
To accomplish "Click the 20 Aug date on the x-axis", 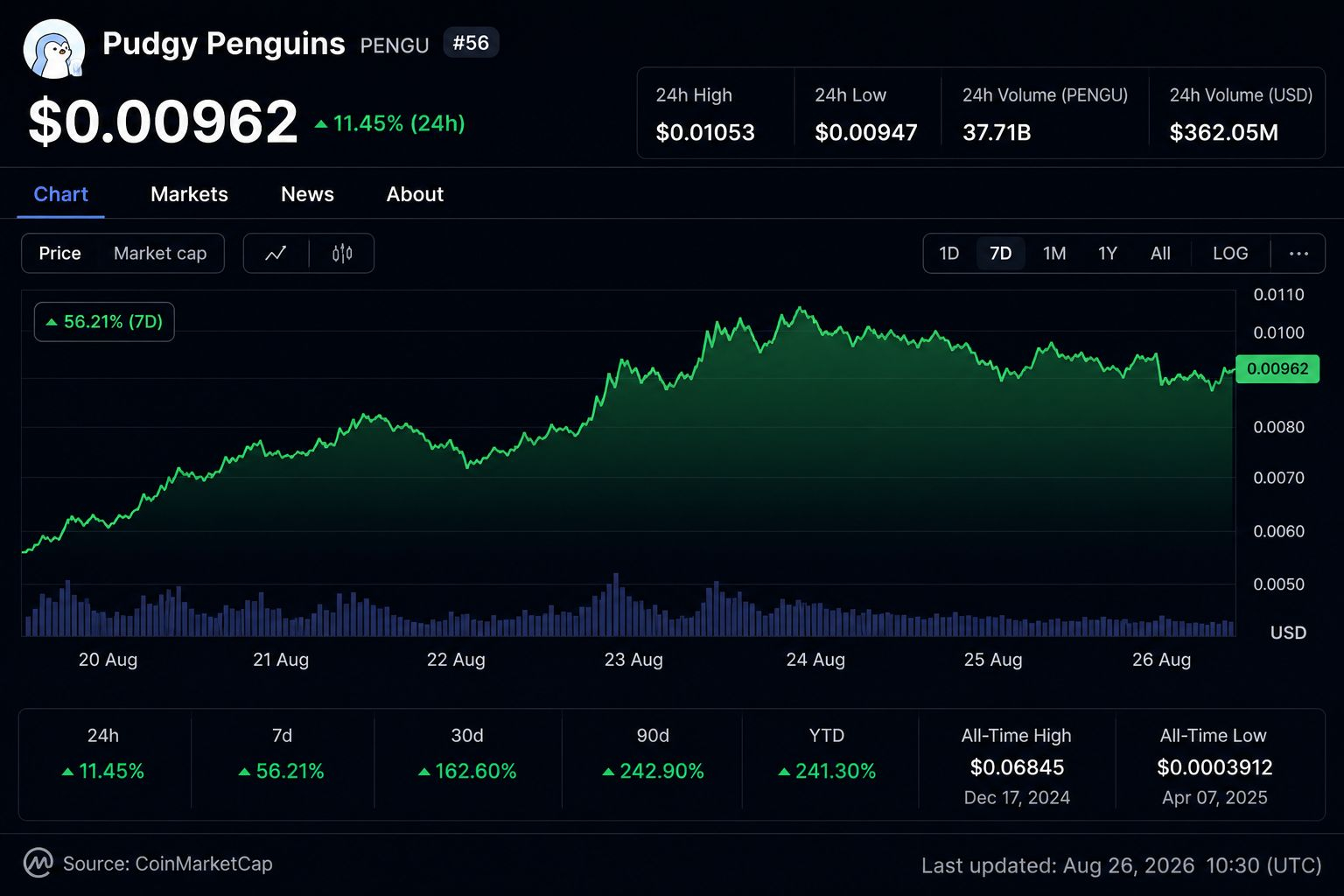I will 108,660.
